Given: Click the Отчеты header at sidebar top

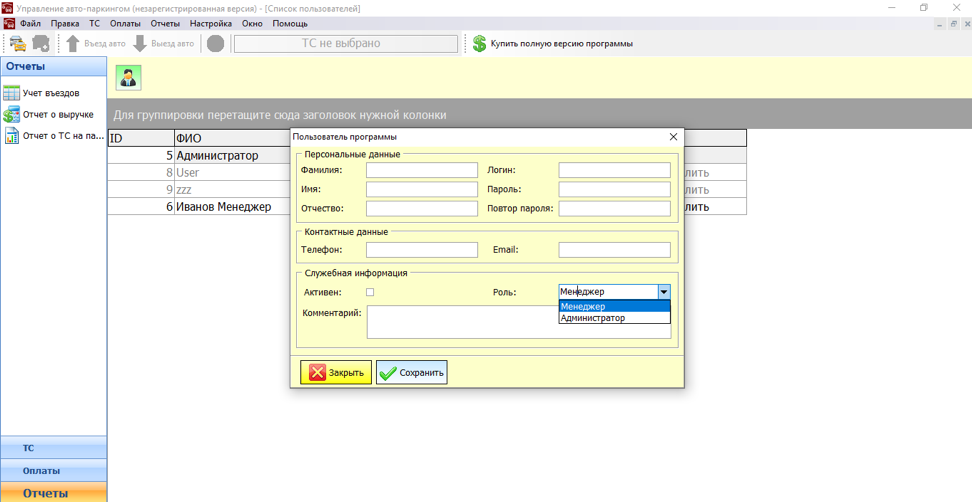Looking at the screenshot, I should 53,66.
